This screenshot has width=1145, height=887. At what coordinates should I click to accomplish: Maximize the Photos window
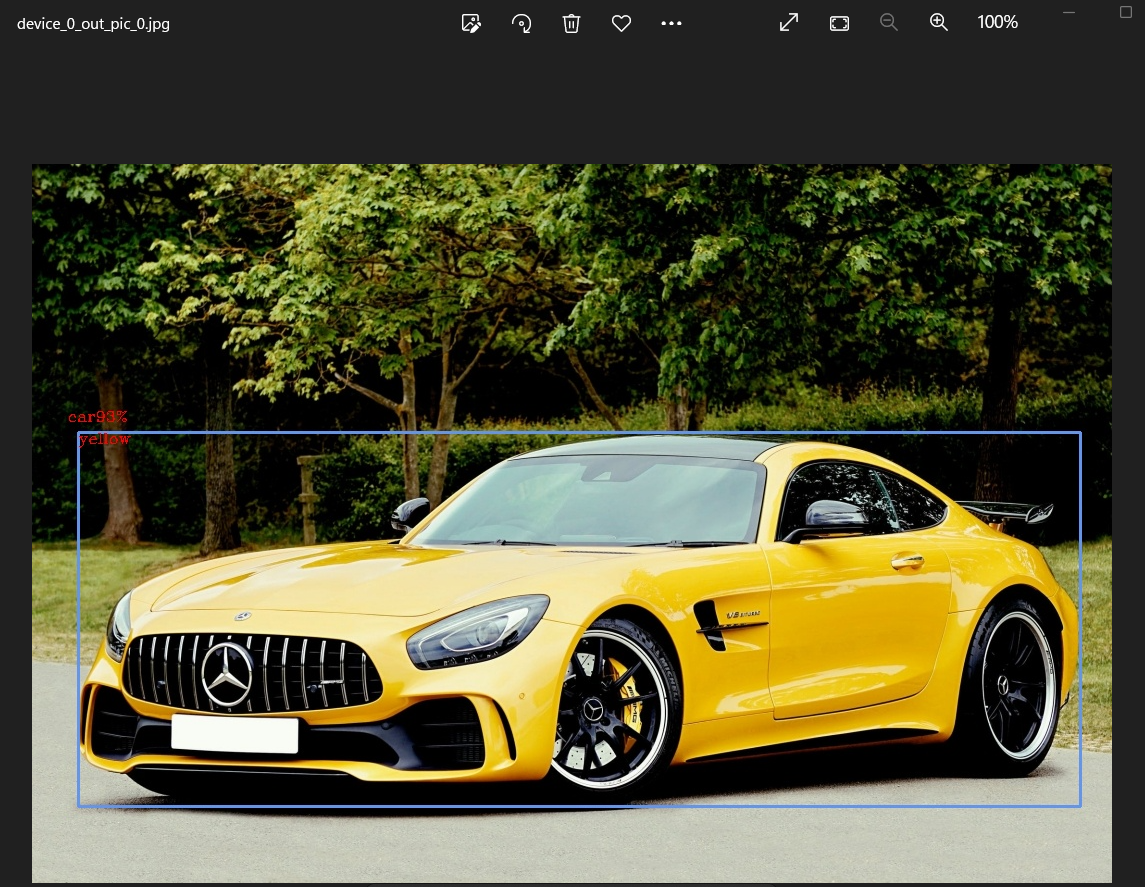1126,12
